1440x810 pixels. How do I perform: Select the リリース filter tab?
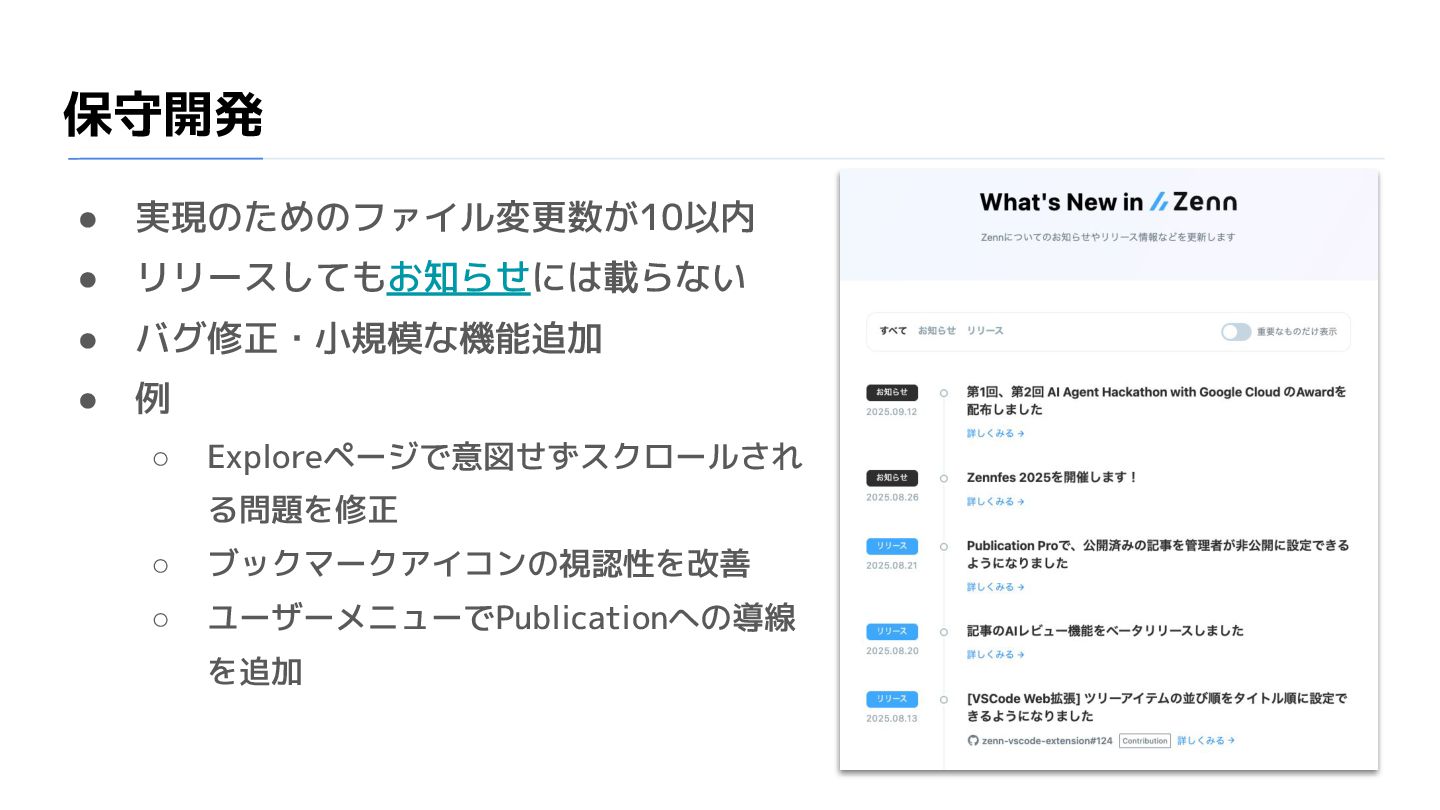coord(985,331)
